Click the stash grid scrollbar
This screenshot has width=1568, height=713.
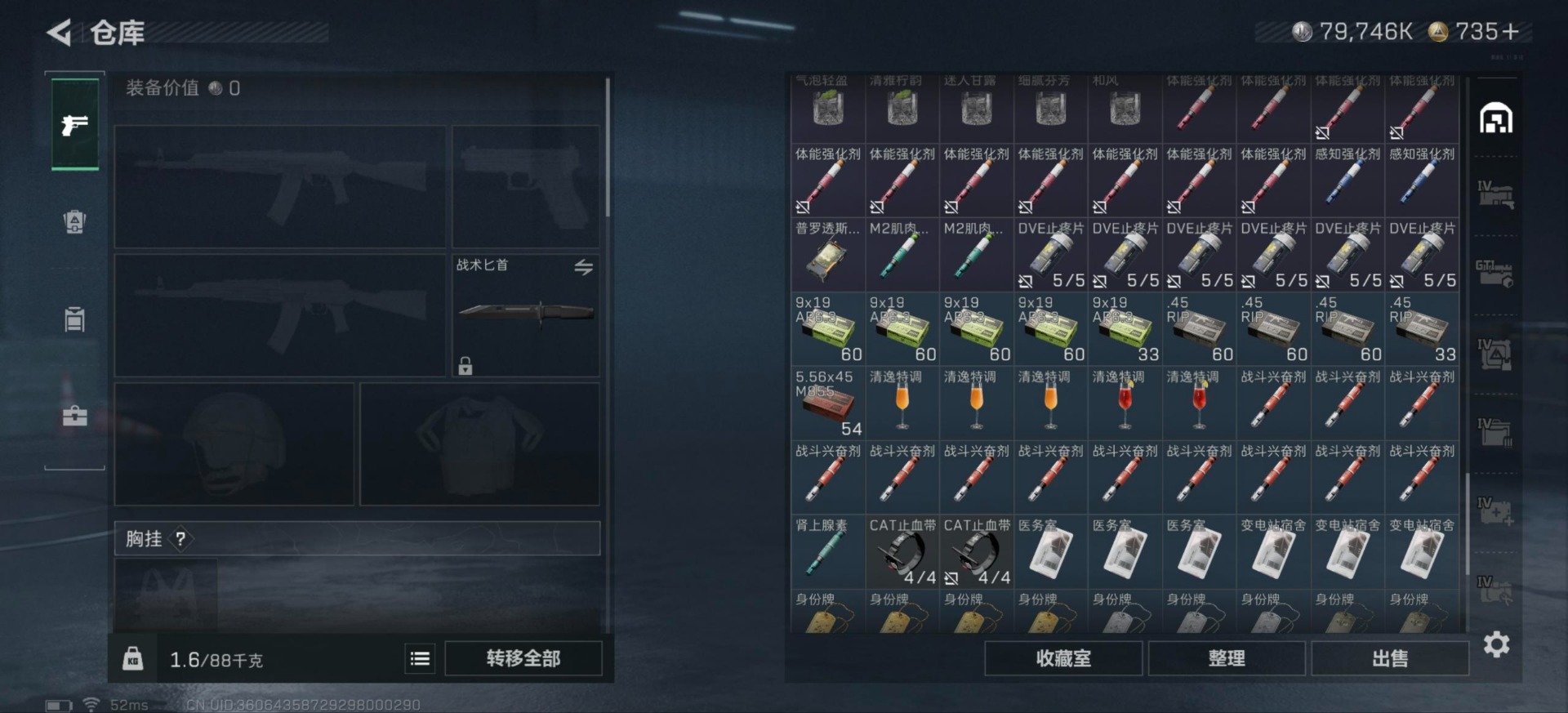point(1468,523)
